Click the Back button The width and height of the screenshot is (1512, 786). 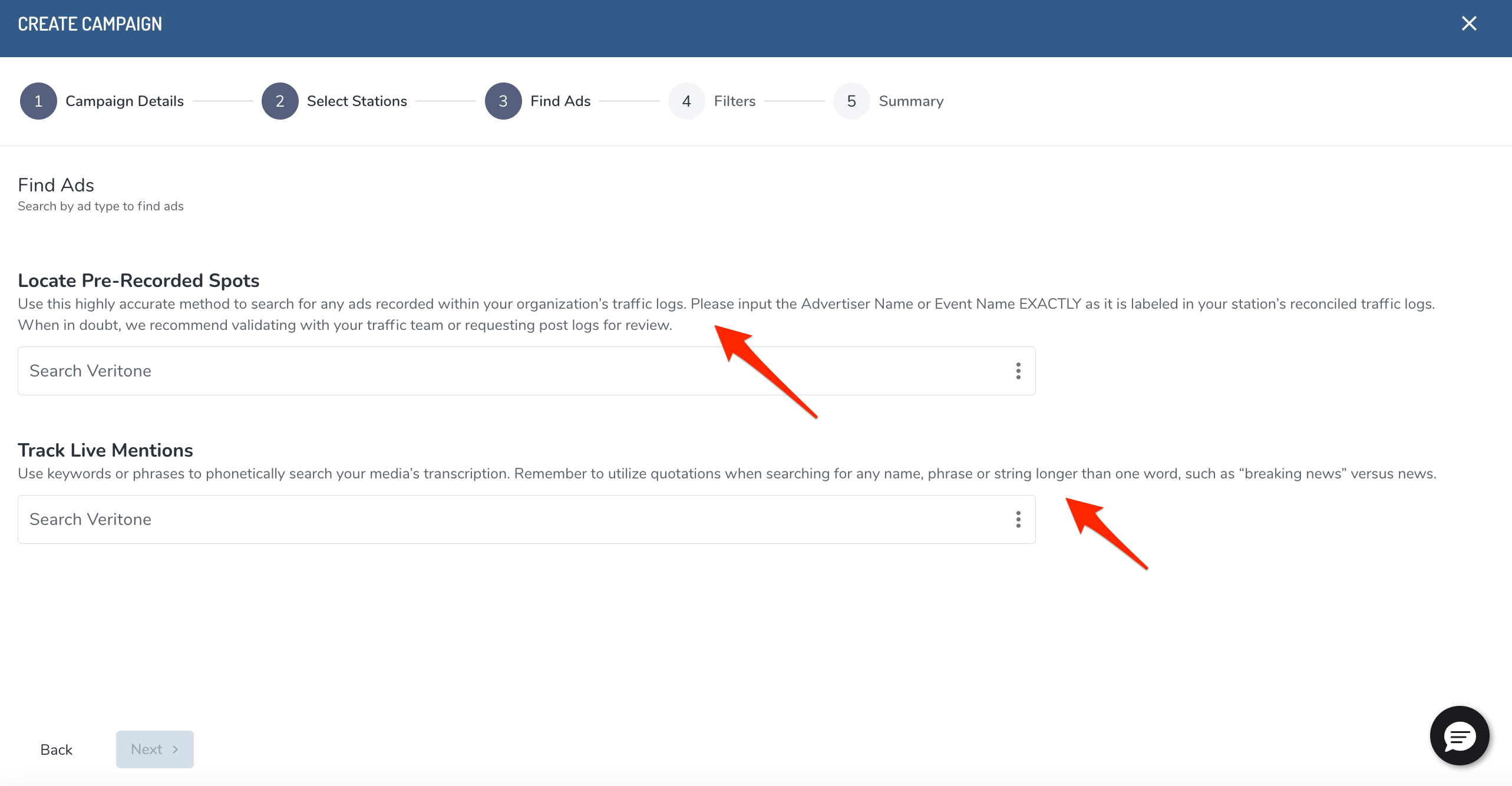tap(57, 749)
